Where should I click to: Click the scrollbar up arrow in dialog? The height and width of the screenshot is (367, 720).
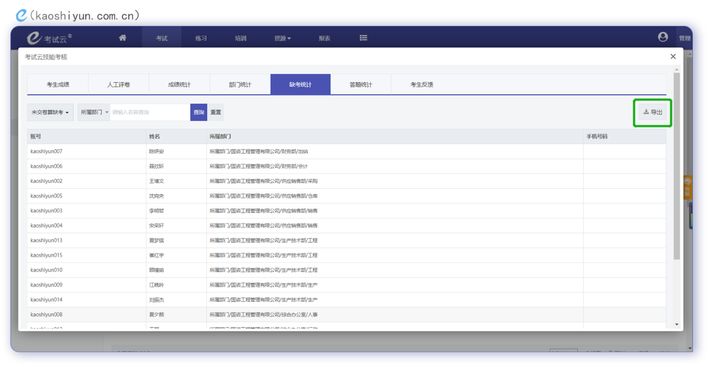click(x=676, y=69)
